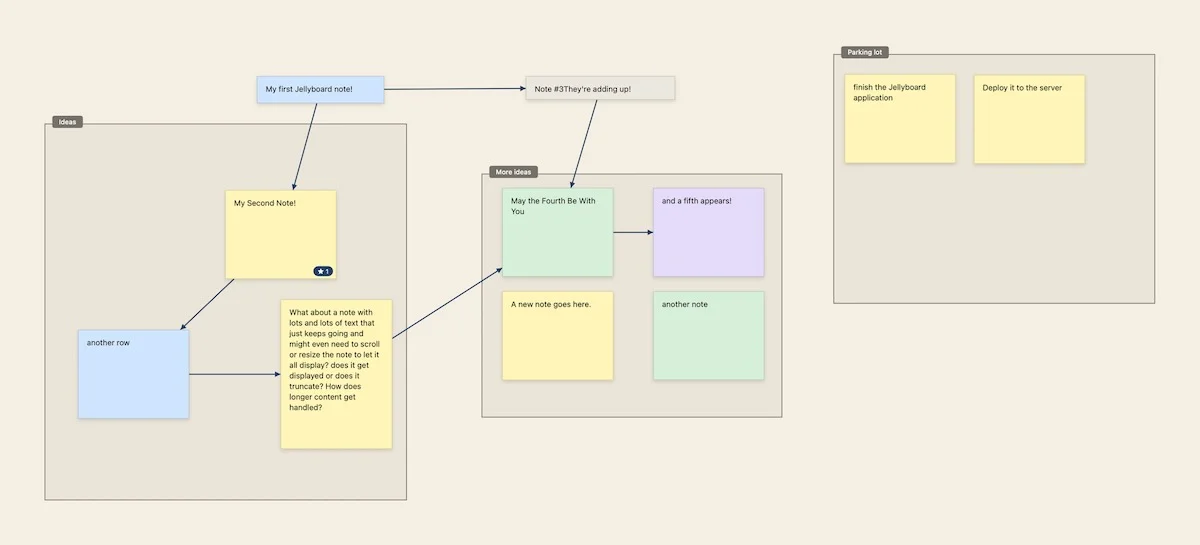Click the "finish the Jellyboard application" note

899,119
